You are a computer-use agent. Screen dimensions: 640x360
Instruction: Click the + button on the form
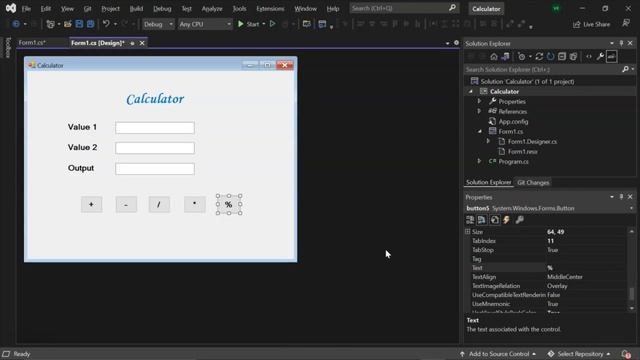[x=91, y=204]
